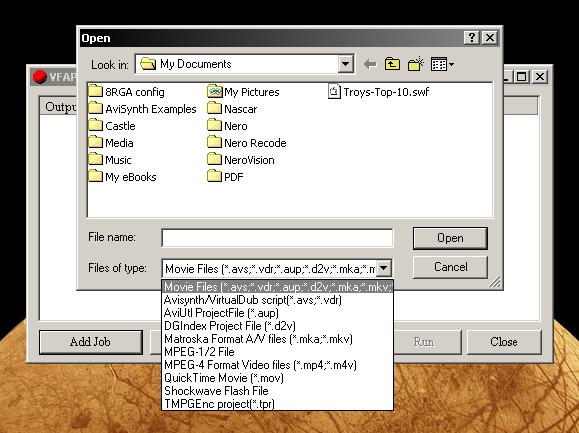Click the Back arrow toolbar icon
The height and width of the screenshot is (433, 579).
tap(370, 65)
